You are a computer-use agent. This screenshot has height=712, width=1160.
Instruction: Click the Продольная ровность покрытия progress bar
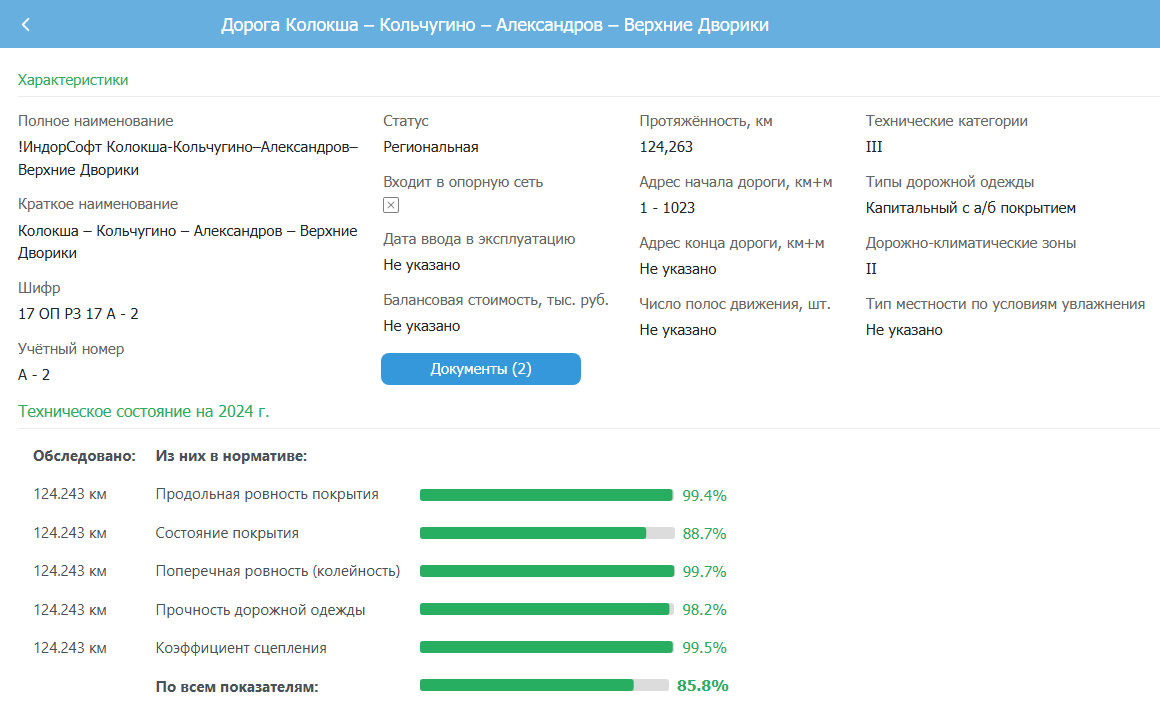click(x=546, y=495)
